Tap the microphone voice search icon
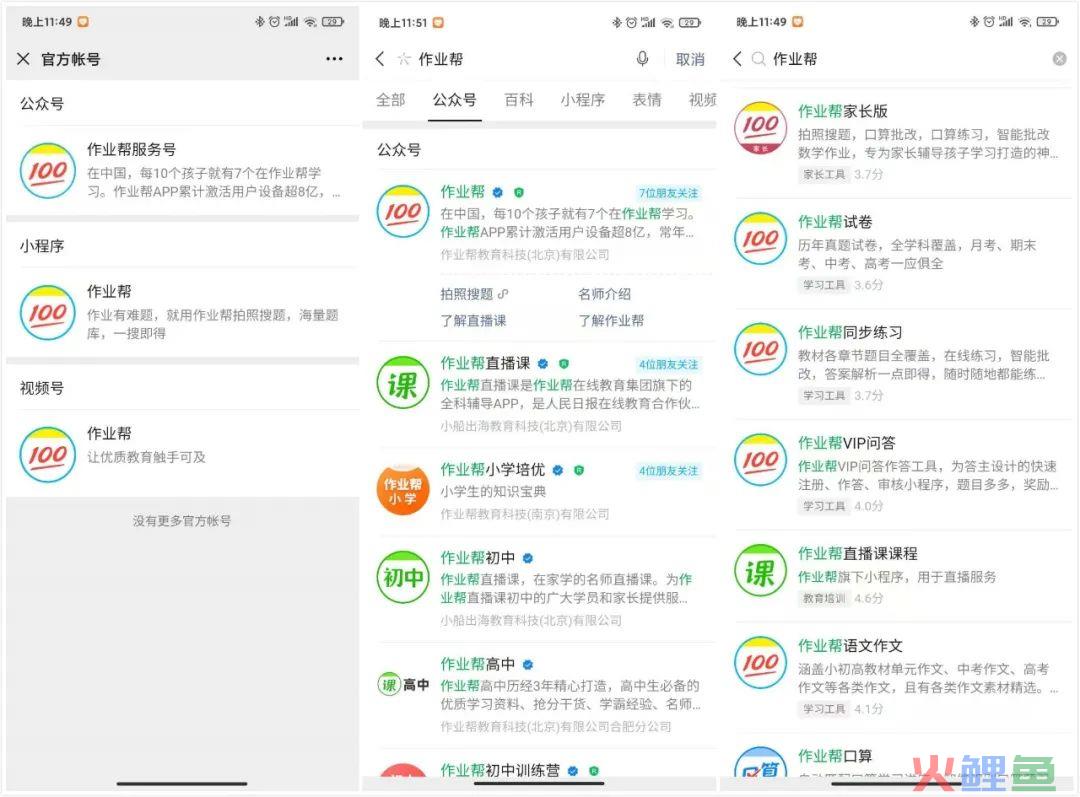Screen dimensions: 1080x797 tap(642, 59)
